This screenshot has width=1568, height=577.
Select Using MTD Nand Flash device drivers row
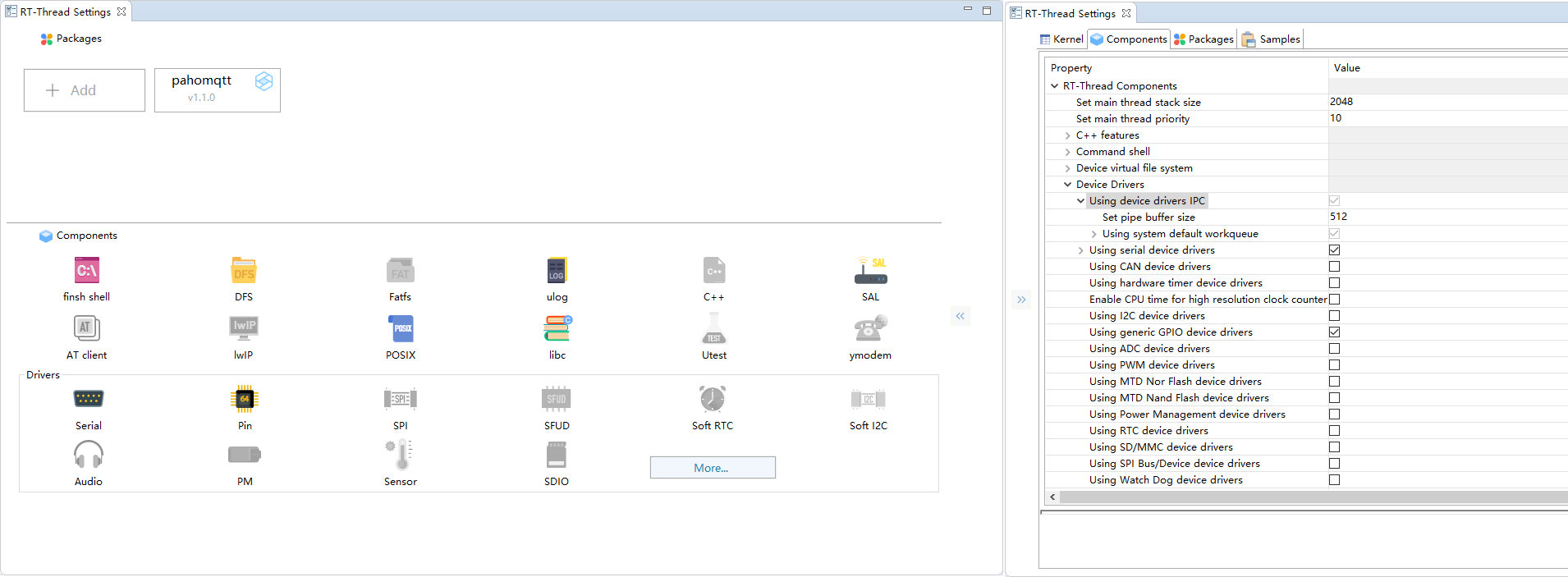tap(1179, 397)
